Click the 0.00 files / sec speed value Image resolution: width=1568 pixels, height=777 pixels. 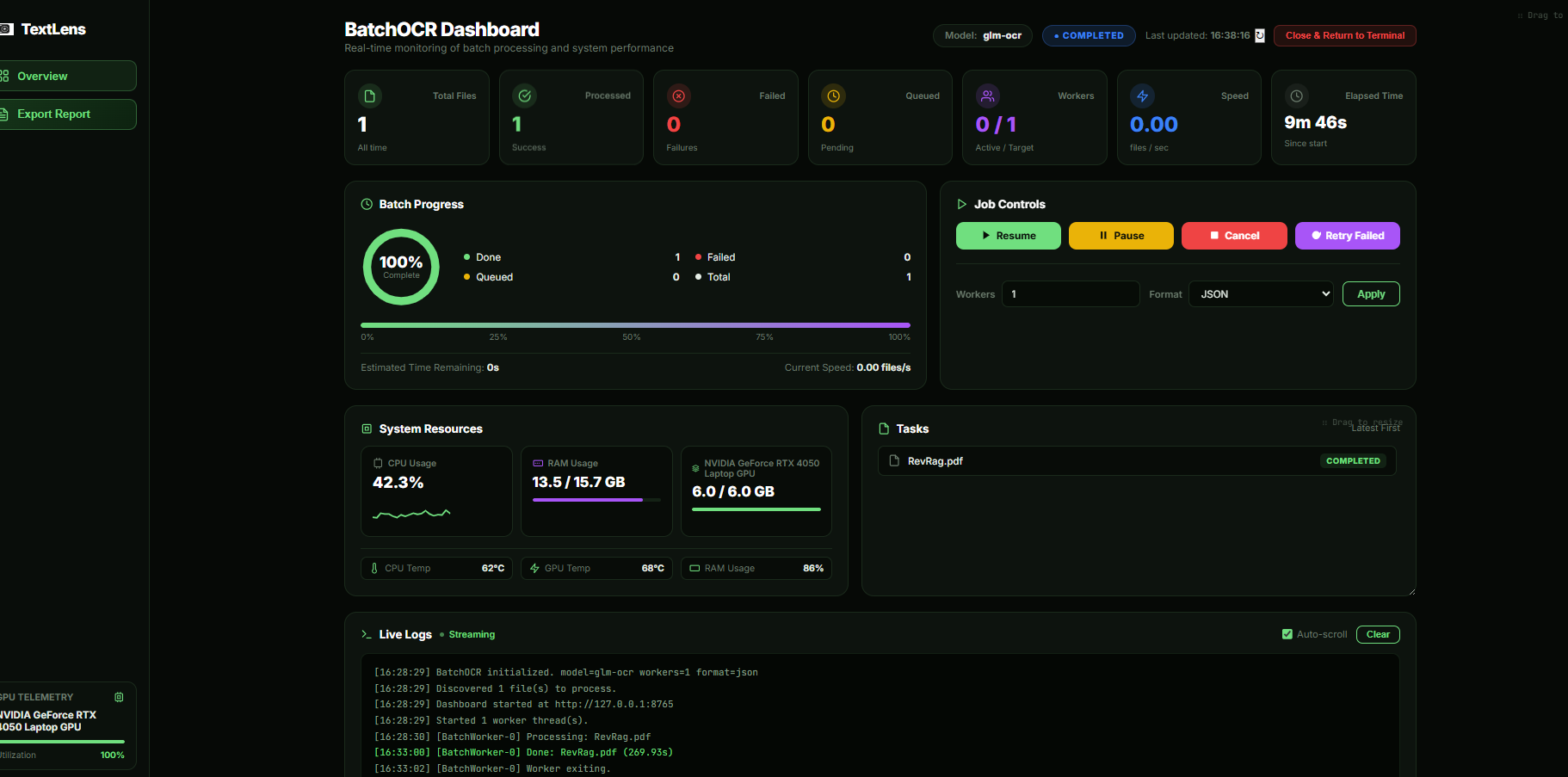point(1153,125)
